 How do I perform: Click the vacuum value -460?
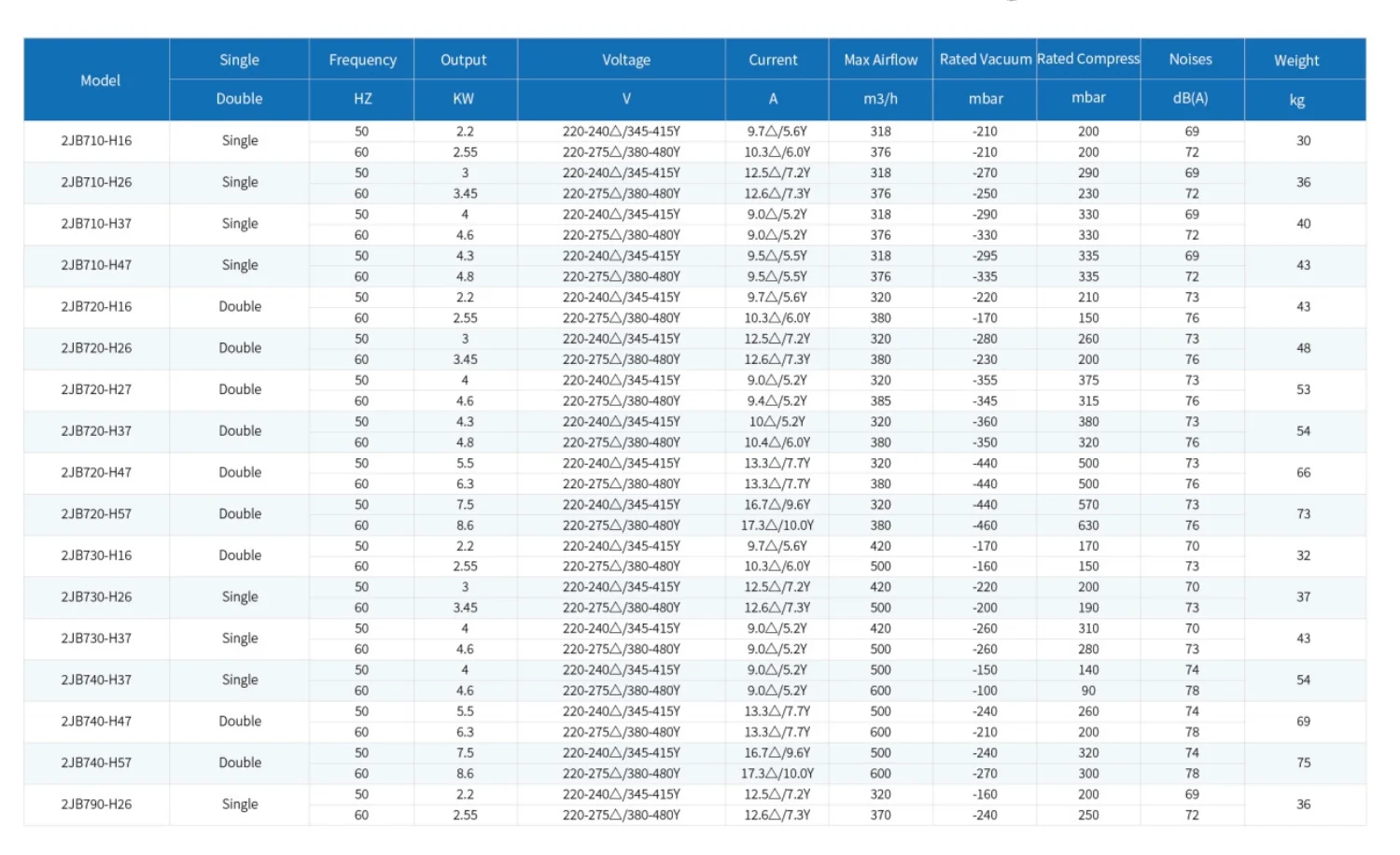[x=985, y=526]
